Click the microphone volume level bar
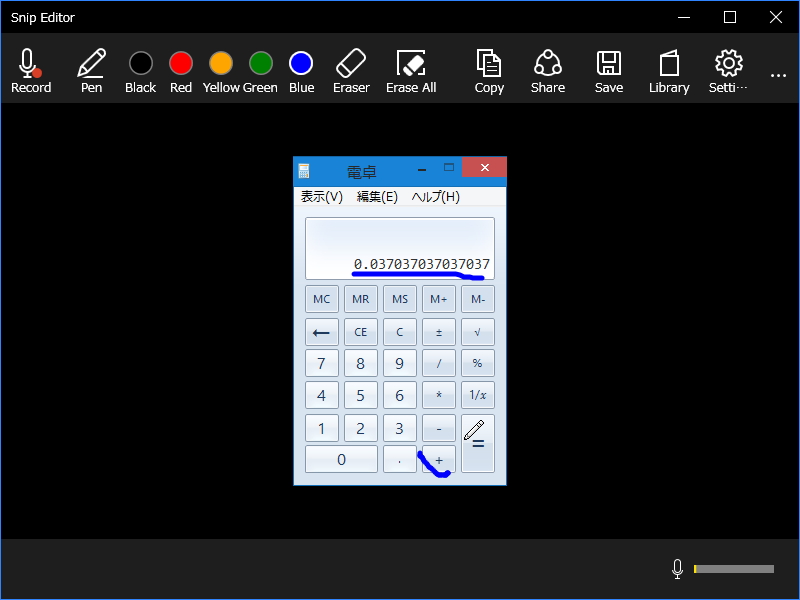The height and width of the screenshot is (600, 800). click(734, 568)
